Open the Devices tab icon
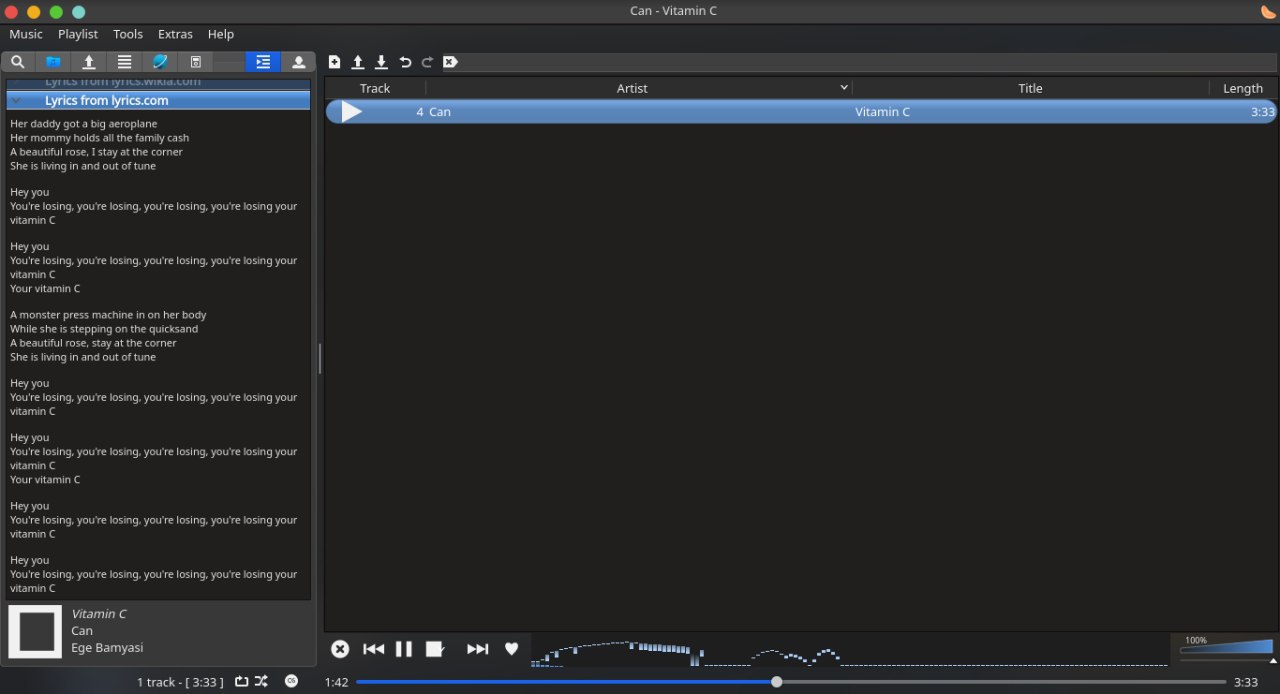The height and width of the screenshot is (694, 1280). click(x=195, y=62)
